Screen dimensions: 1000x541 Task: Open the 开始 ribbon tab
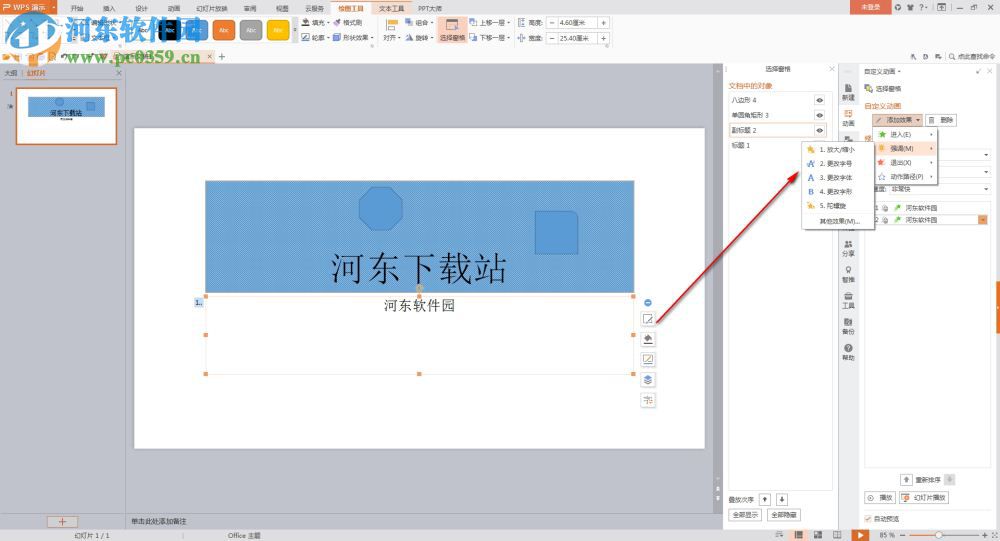77,8
